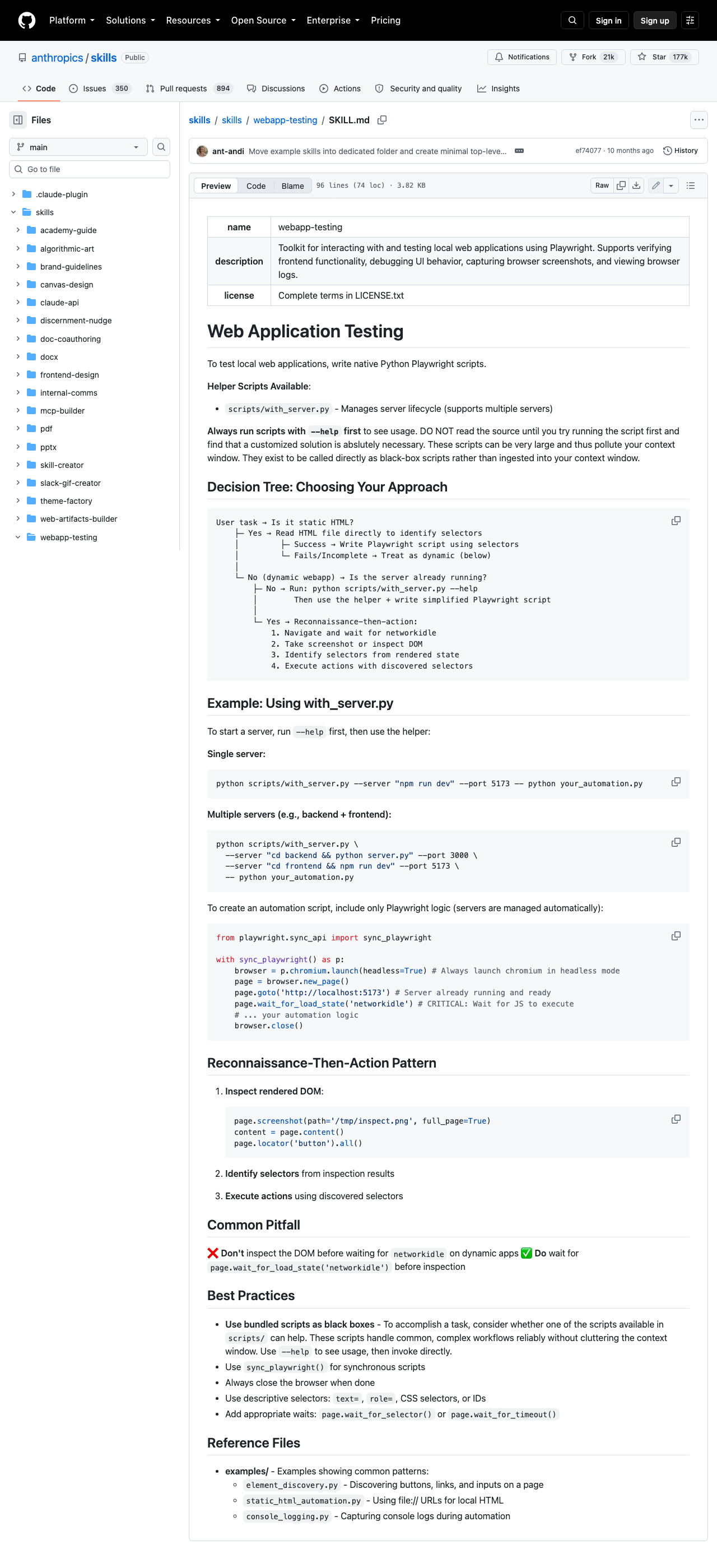Click the Sign in button
717x1568 pixels.
pyautogui.click(x=609, y=21)
